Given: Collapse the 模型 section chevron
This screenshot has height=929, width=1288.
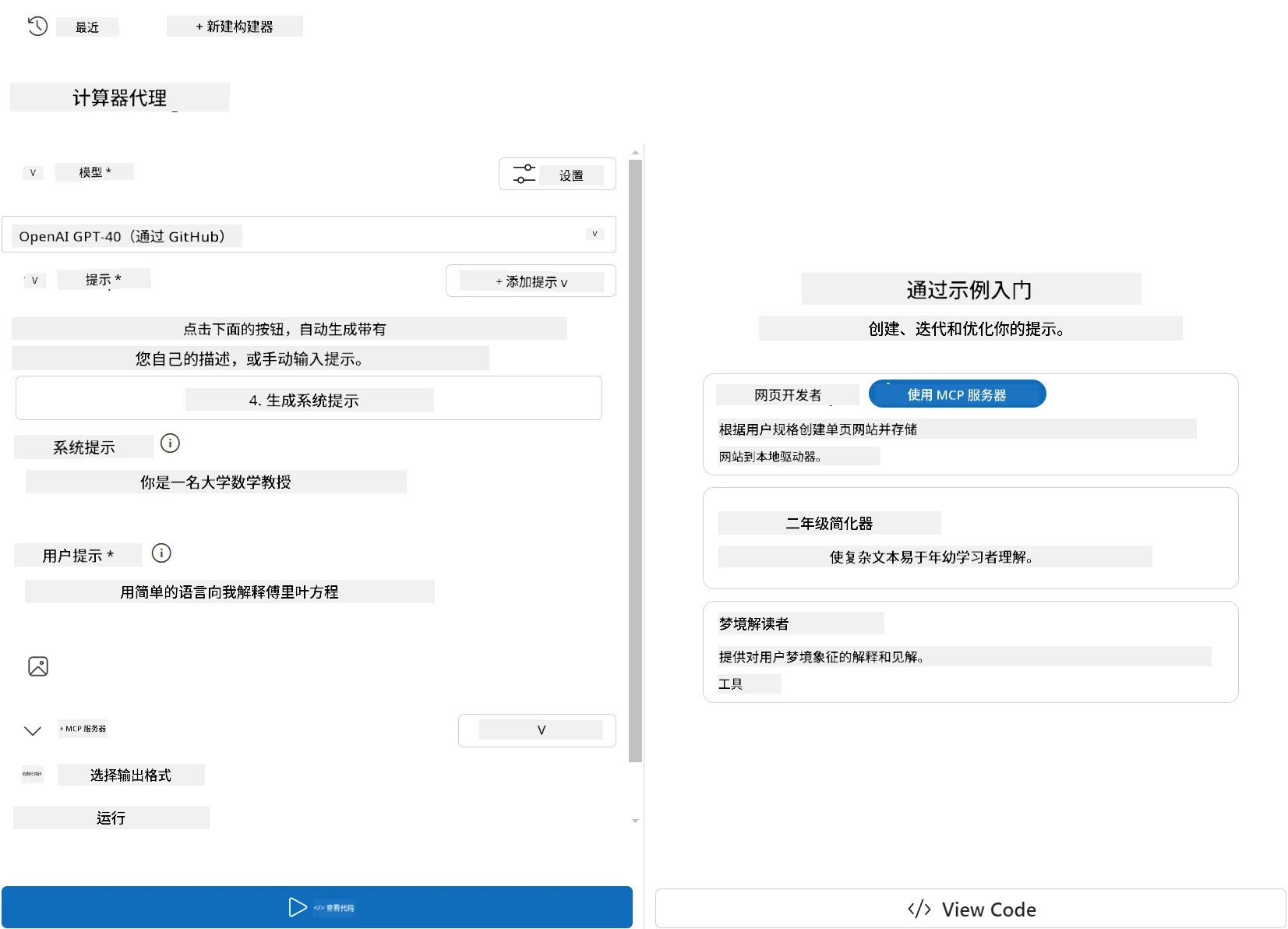Looking at the screenshot, I should coord(33,172).
